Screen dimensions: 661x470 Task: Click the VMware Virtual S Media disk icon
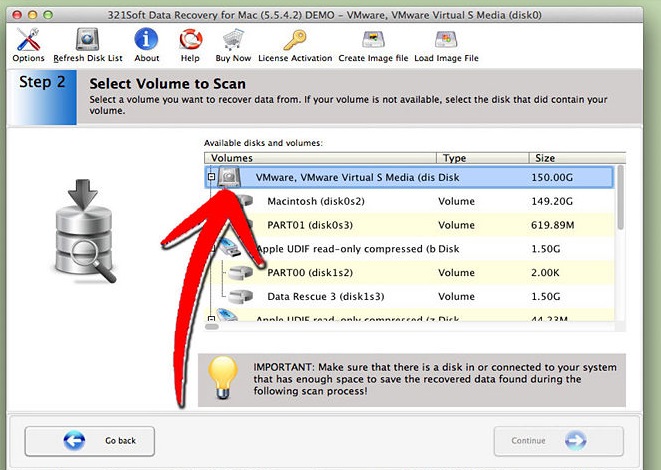click(229, 177)
